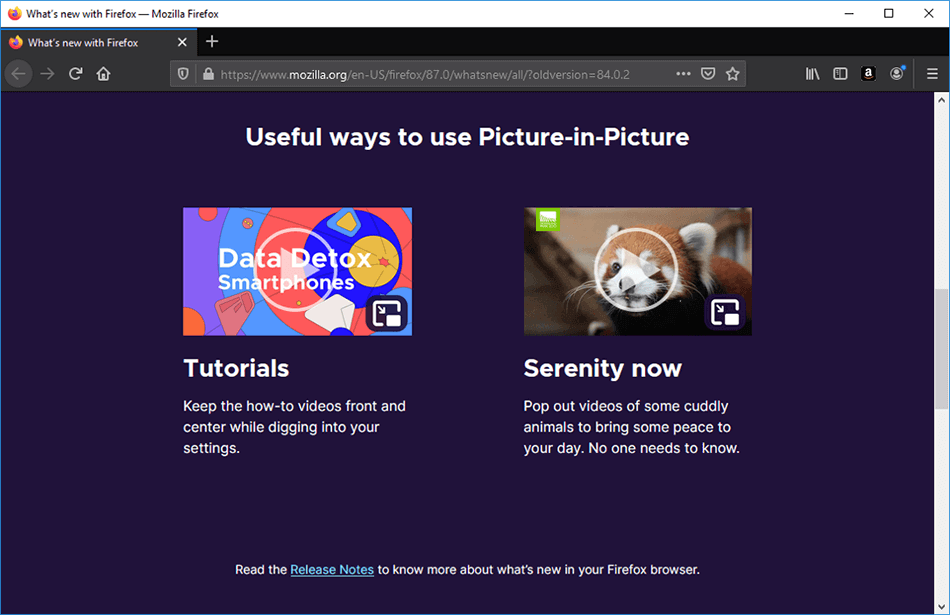Click the scrollbar up arrow
The image size is (950, 615).
click(x=941, y=100)
